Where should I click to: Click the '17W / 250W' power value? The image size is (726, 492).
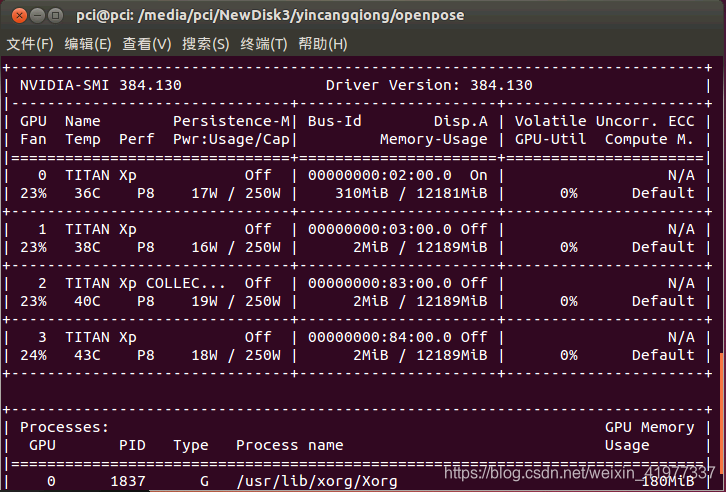(x=236, y=193)
